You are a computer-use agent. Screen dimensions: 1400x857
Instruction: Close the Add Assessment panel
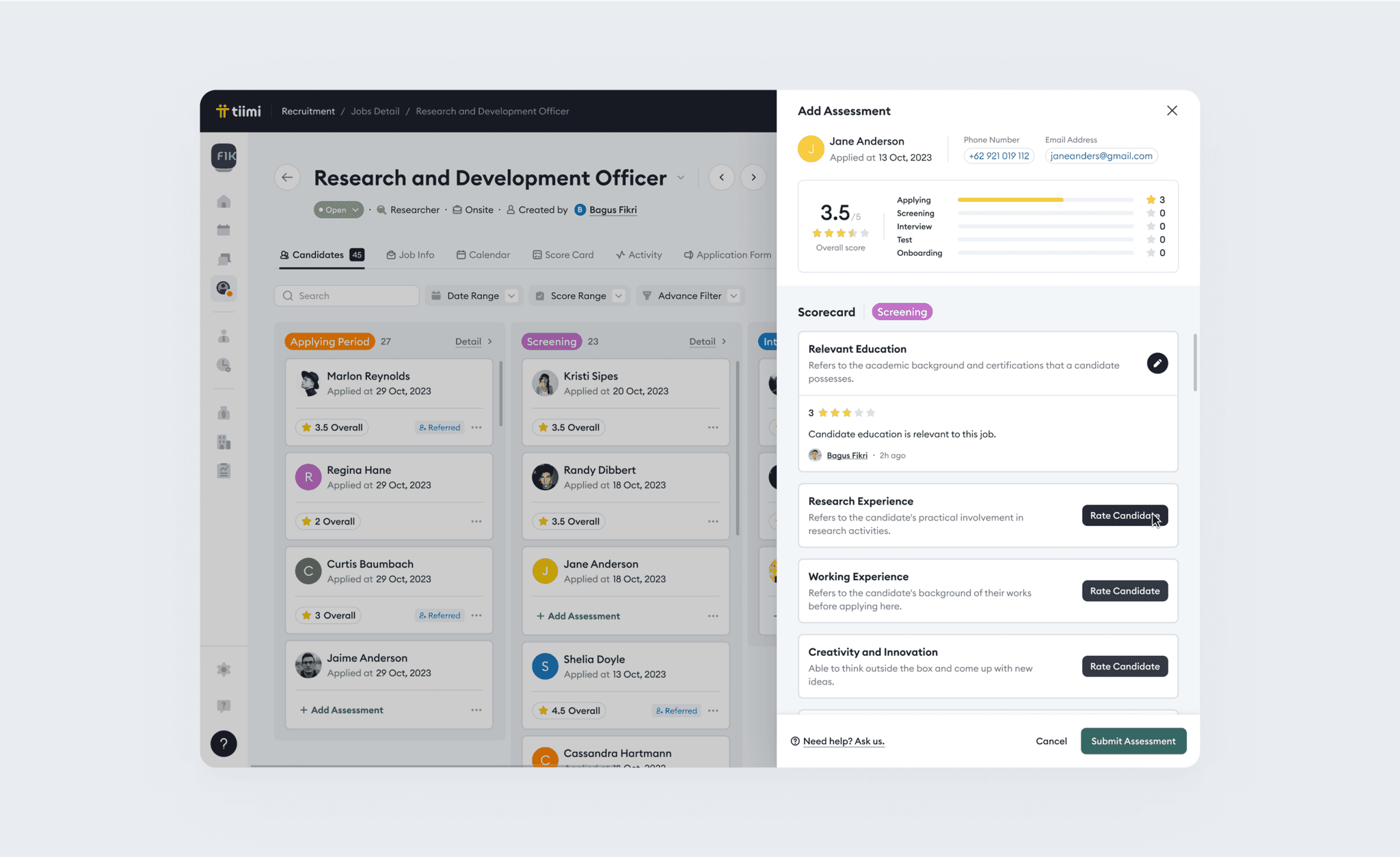tap(1172, 111)
